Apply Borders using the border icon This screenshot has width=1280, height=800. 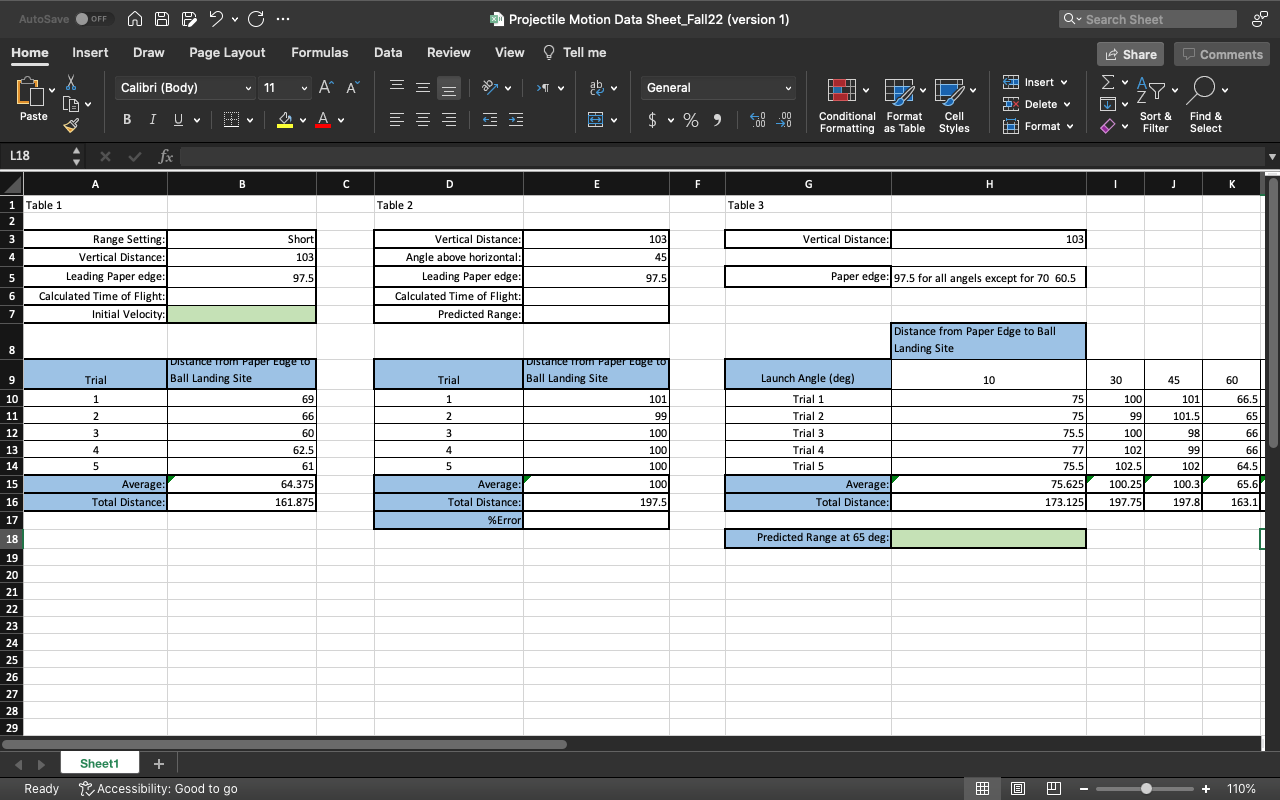231,120
